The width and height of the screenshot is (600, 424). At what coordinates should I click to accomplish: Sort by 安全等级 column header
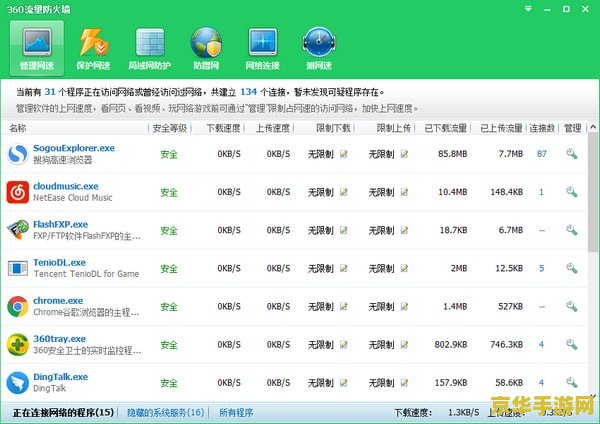pos(170,128)
